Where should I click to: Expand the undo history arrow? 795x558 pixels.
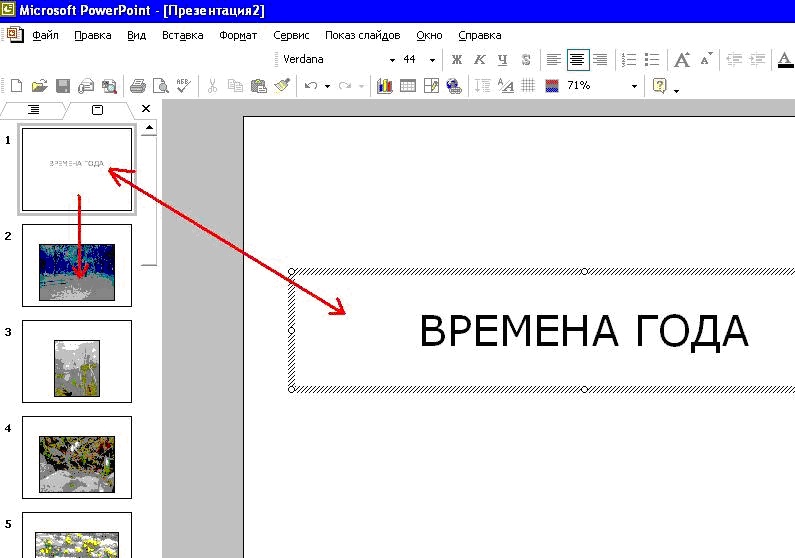click(328, 86)
